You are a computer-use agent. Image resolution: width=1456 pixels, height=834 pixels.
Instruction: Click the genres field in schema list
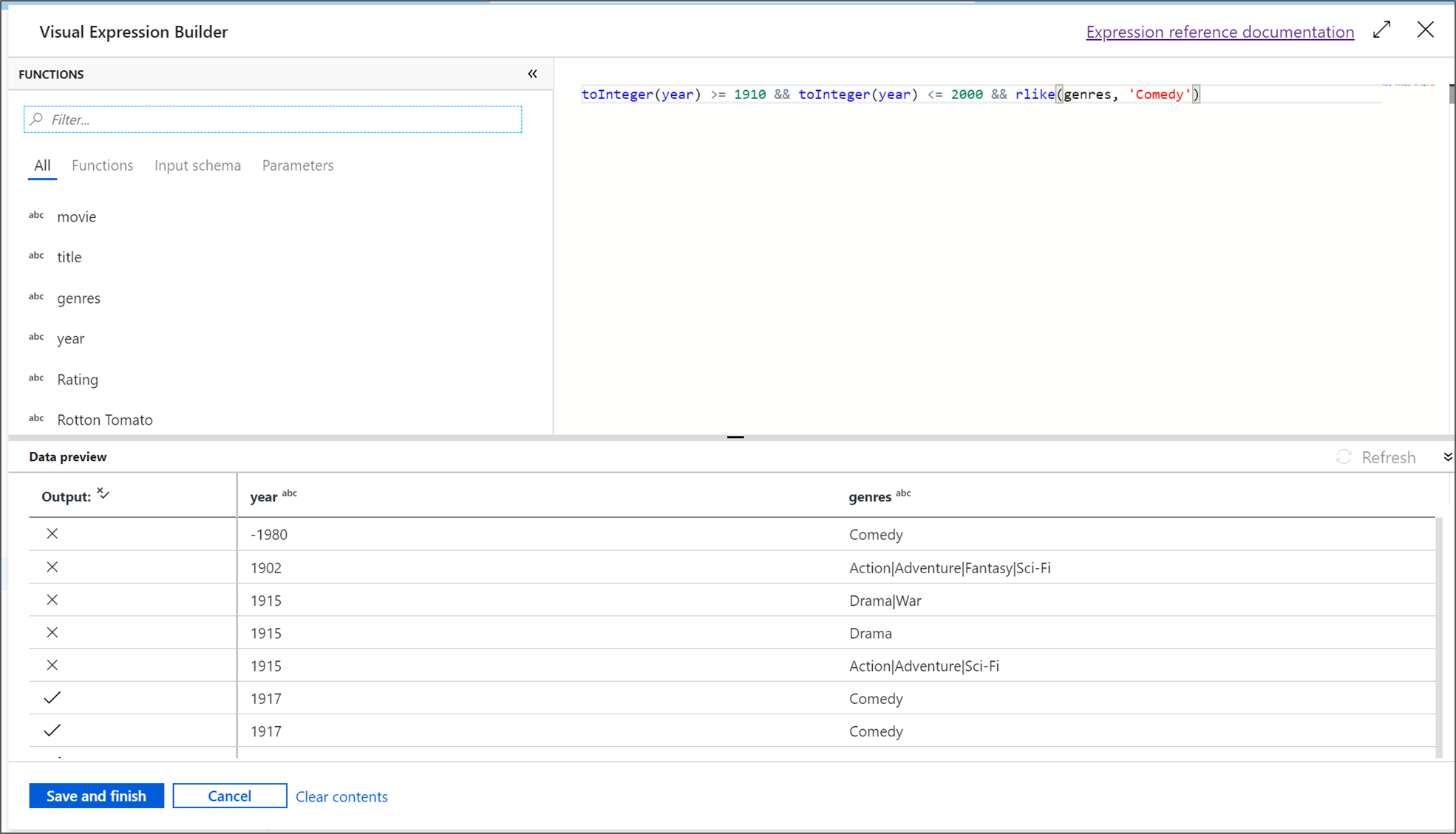coord(78,297)
